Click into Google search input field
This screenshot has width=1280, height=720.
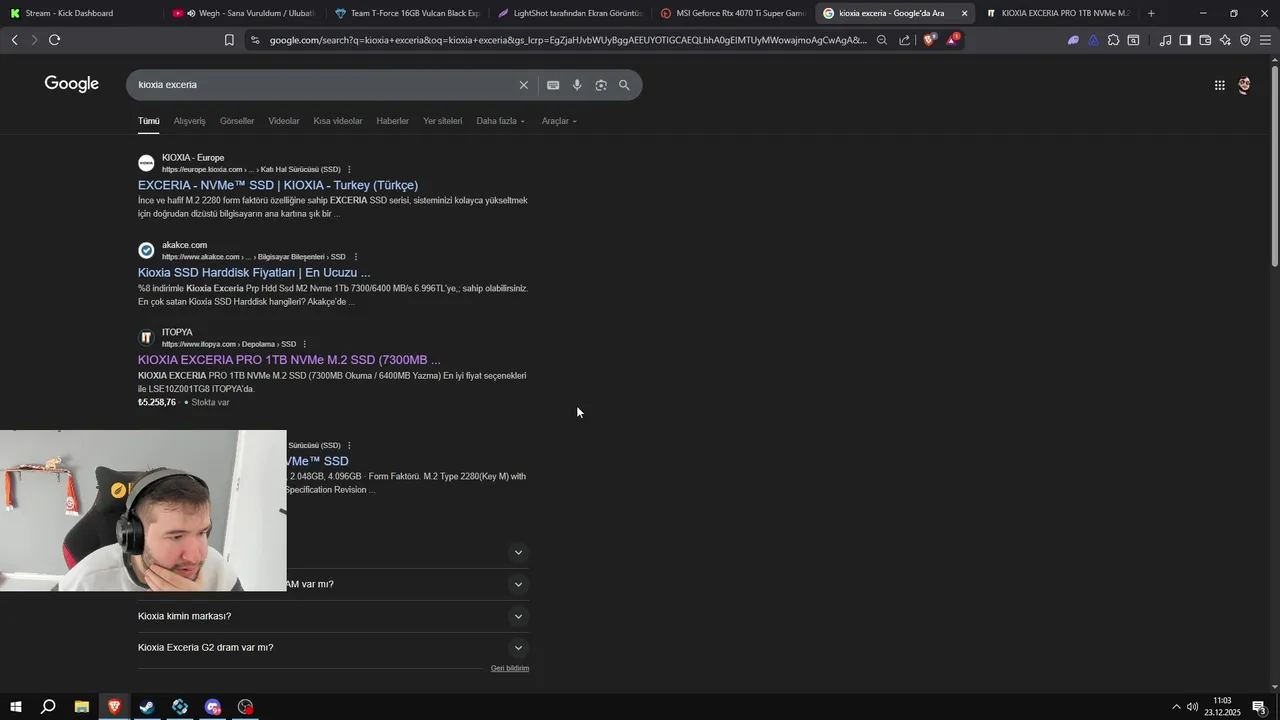point(325,85)
